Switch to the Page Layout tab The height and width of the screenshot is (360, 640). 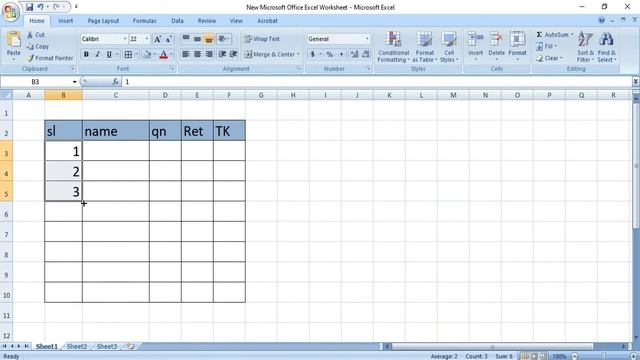pyautogui.click(x=103, y=20)
